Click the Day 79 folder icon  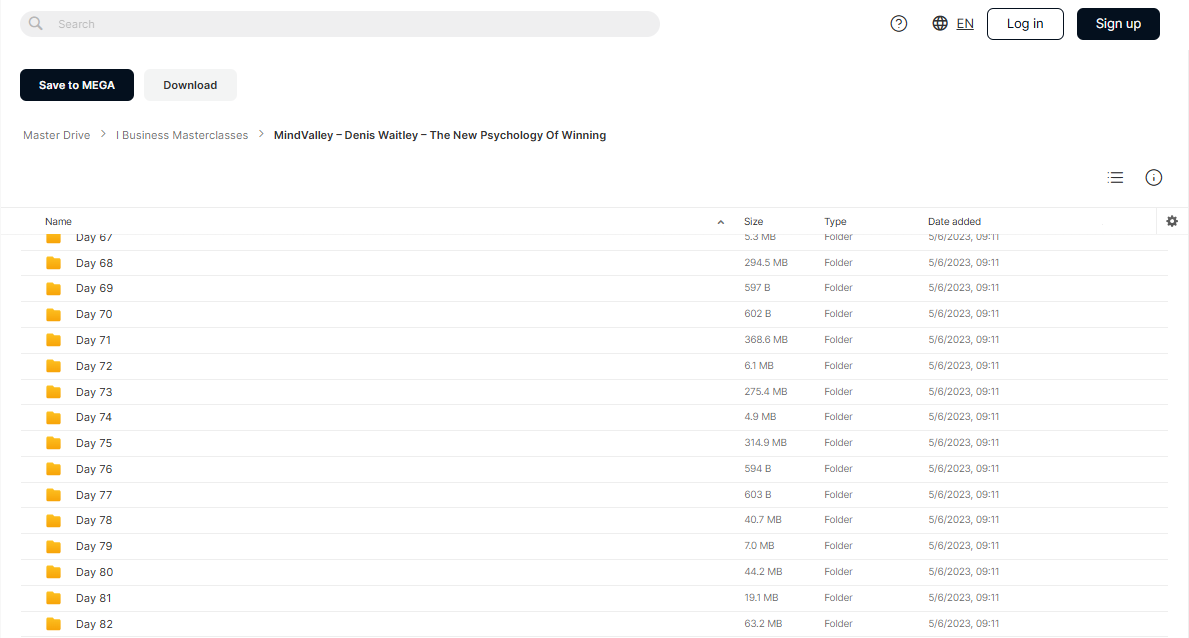pos(53,546)
